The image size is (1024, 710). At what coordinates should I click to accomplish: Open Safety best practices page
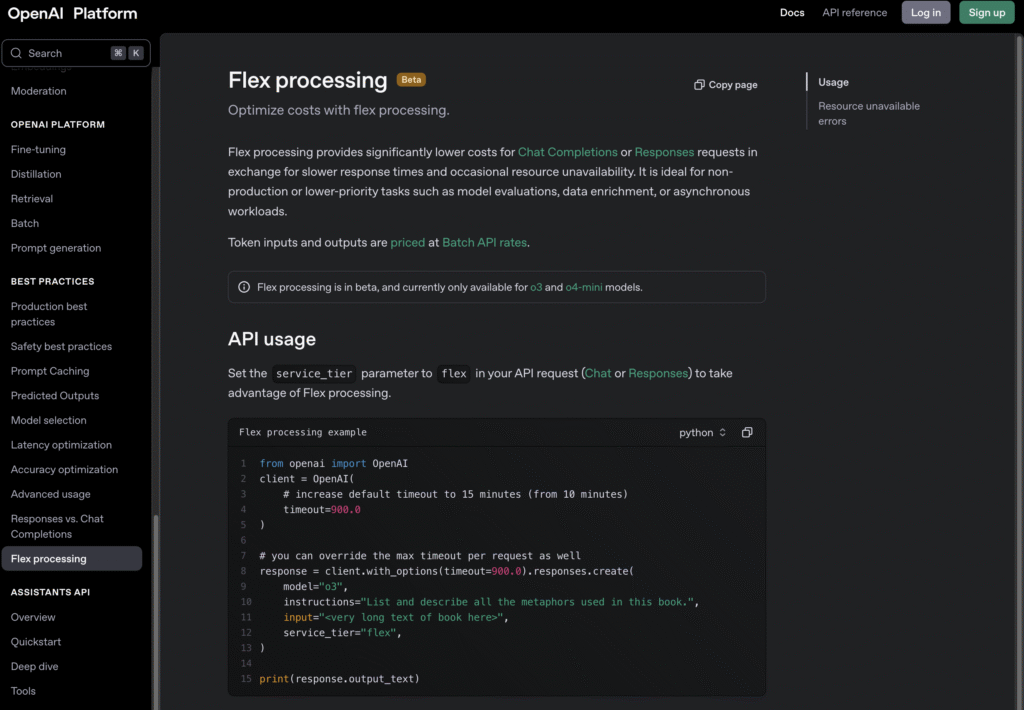(x=61, y=346)
